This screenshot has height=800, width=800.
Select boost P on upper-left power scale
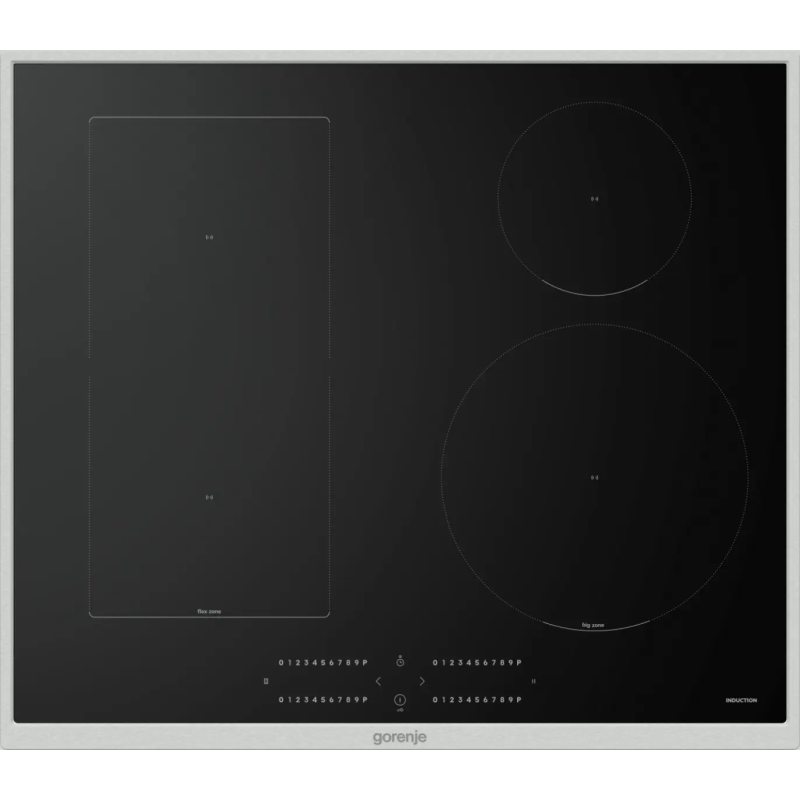pos(365,663)
